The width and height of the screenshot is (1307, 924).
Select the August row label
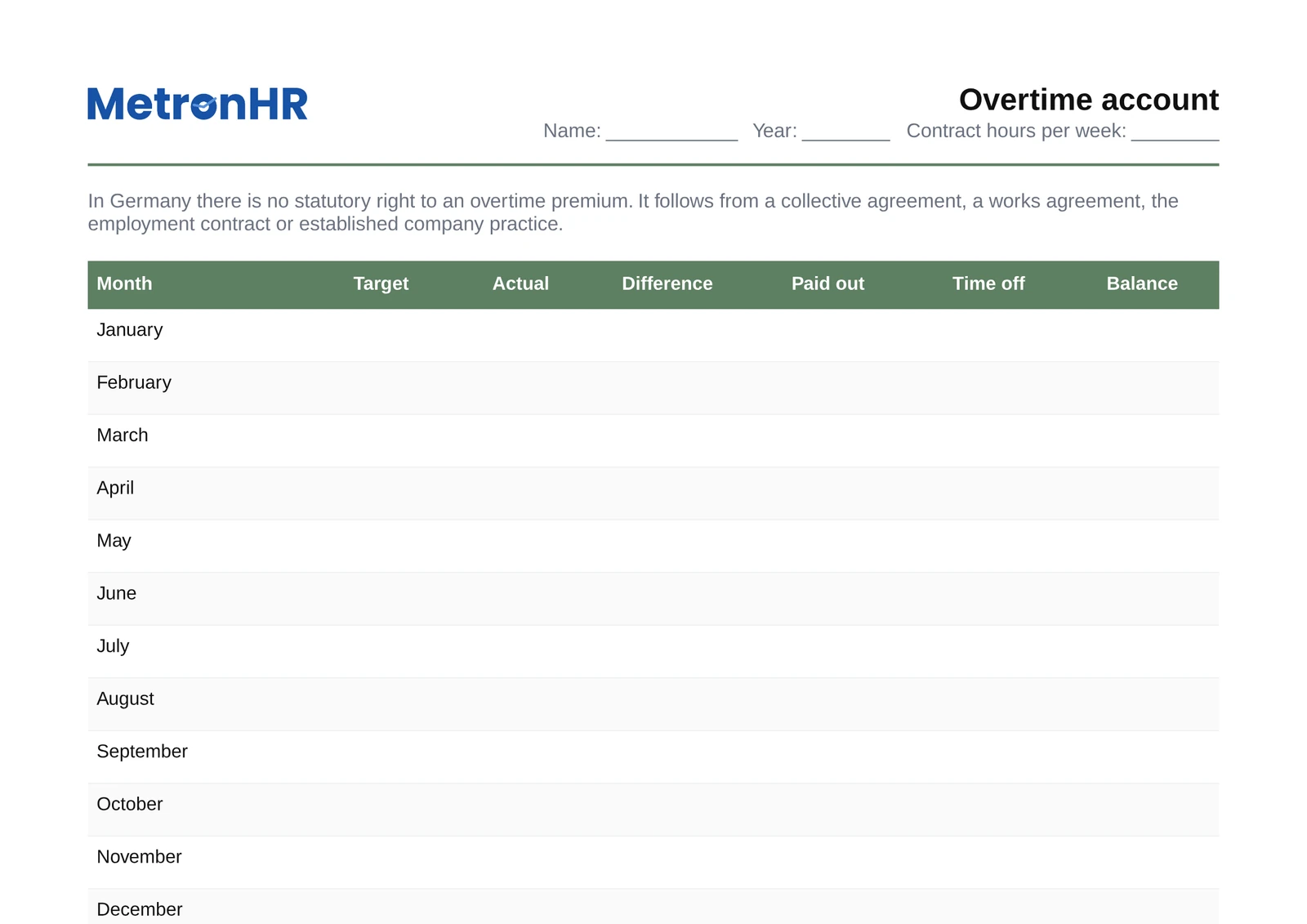pos(125,699)
